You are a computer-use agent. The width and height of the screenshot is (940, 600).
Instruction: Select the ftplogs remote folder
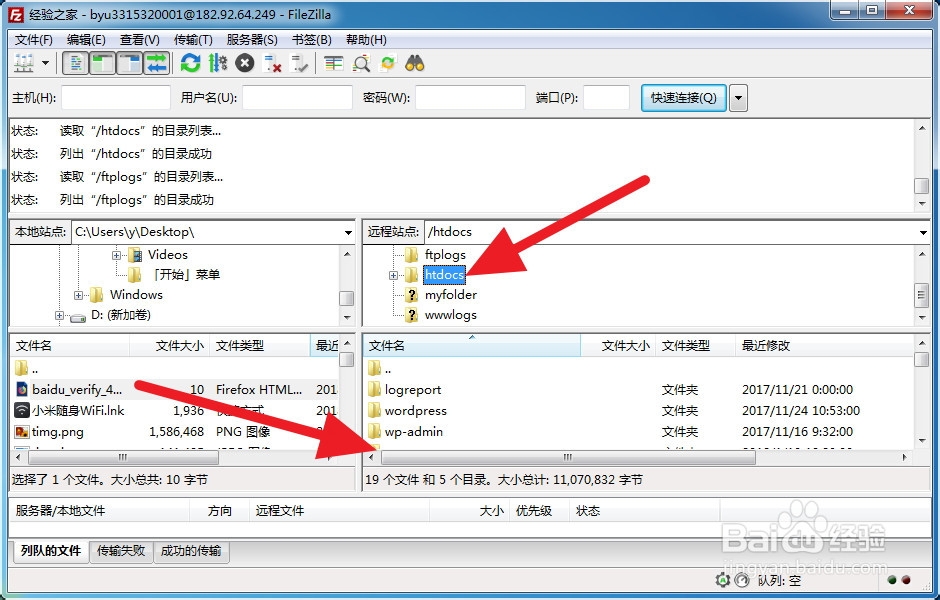pos(445,255)
